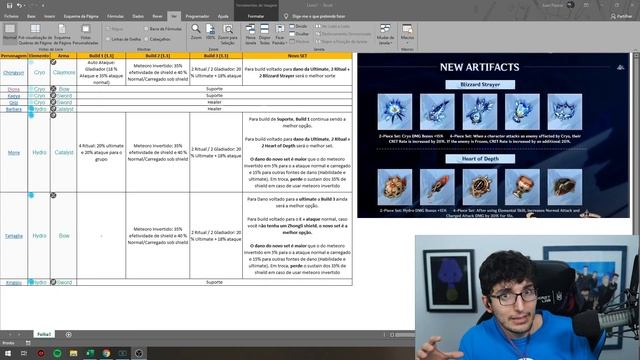Screen dimensions: 640x360
Task: Open the Chongyun character link
Action: (13, 73)
